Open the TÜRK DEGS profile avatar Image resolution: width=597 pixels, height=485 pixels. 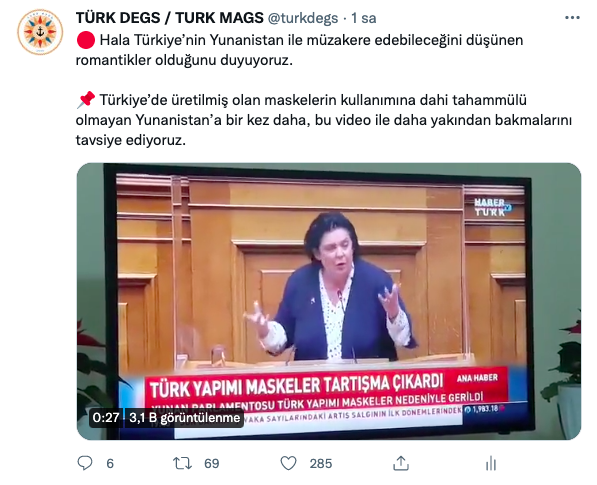40,32
